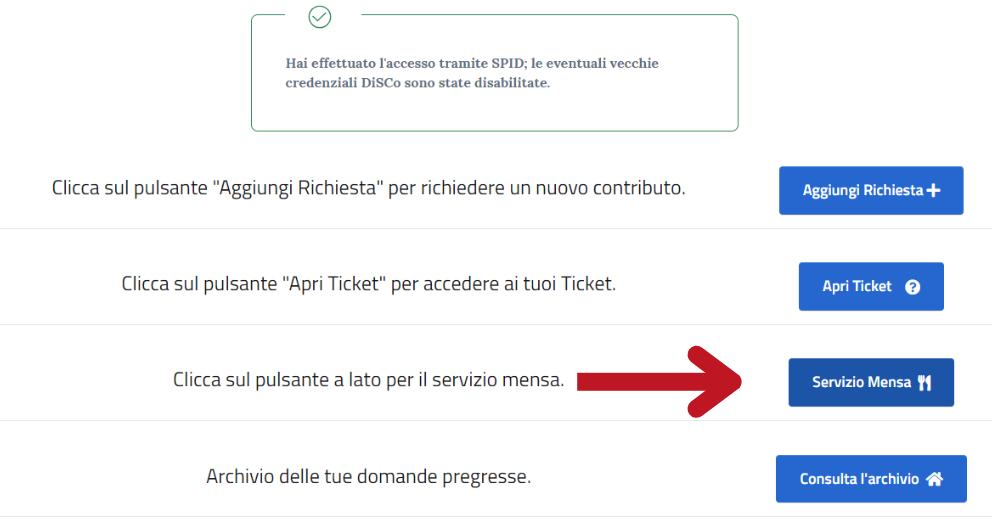Click the house icon on Consulta l'archivio

click(x=934, y=479)
